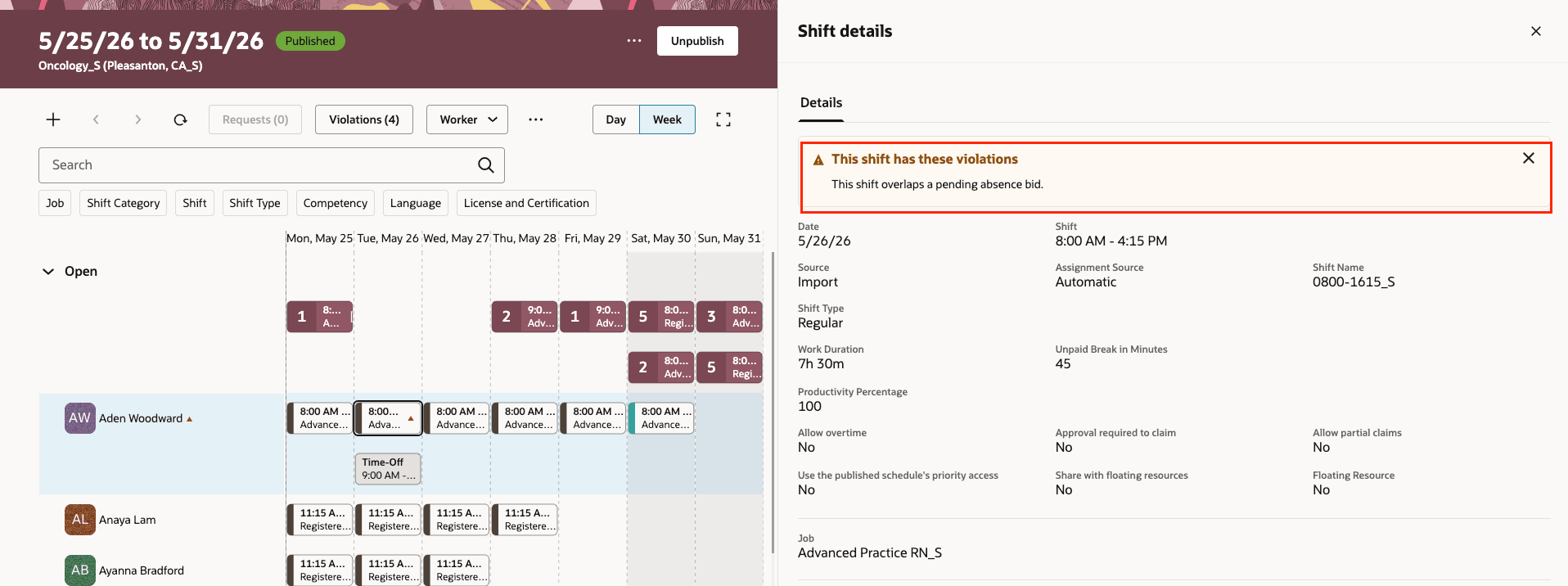The image size is (1568, 586).
Task: Select Aden Woodward's Thursday 8:00 AM shift
Action: pyautogui.click(x=525, y=418)
